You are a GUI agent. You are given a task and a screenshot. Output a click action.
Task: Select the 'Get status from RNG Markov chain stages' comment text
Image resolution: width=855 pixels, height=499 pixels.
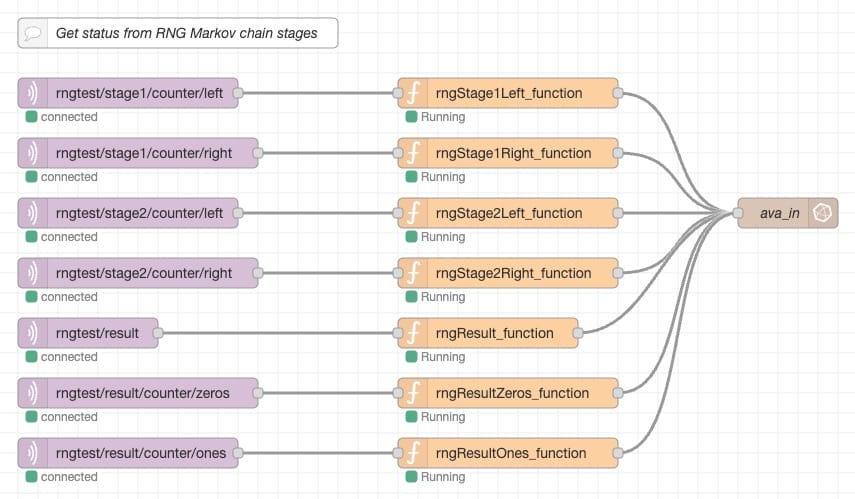[186, 33]
